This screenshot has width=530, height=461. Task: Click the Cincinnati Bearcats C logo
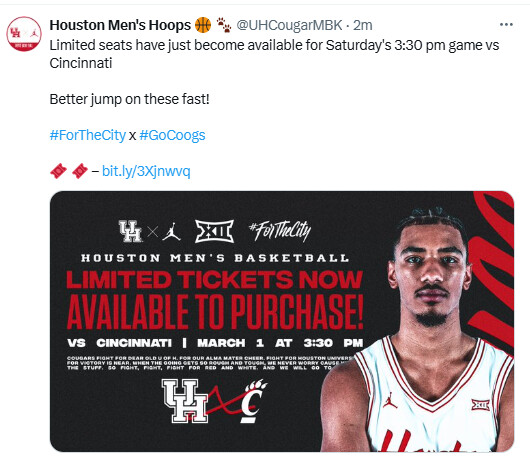254,402
